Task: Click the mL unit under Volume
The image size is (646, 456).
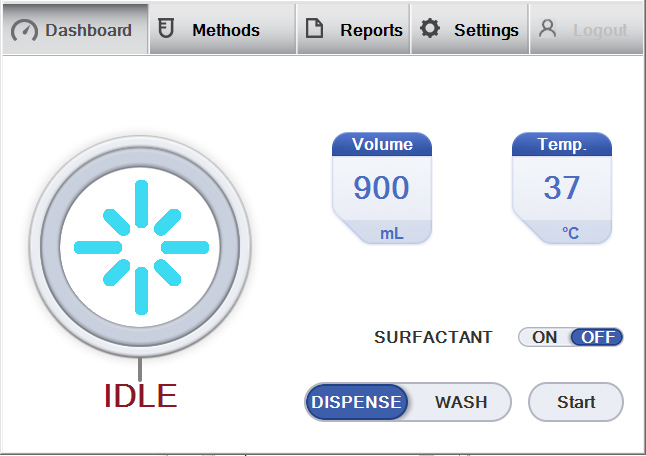Action: coord(393,233)
